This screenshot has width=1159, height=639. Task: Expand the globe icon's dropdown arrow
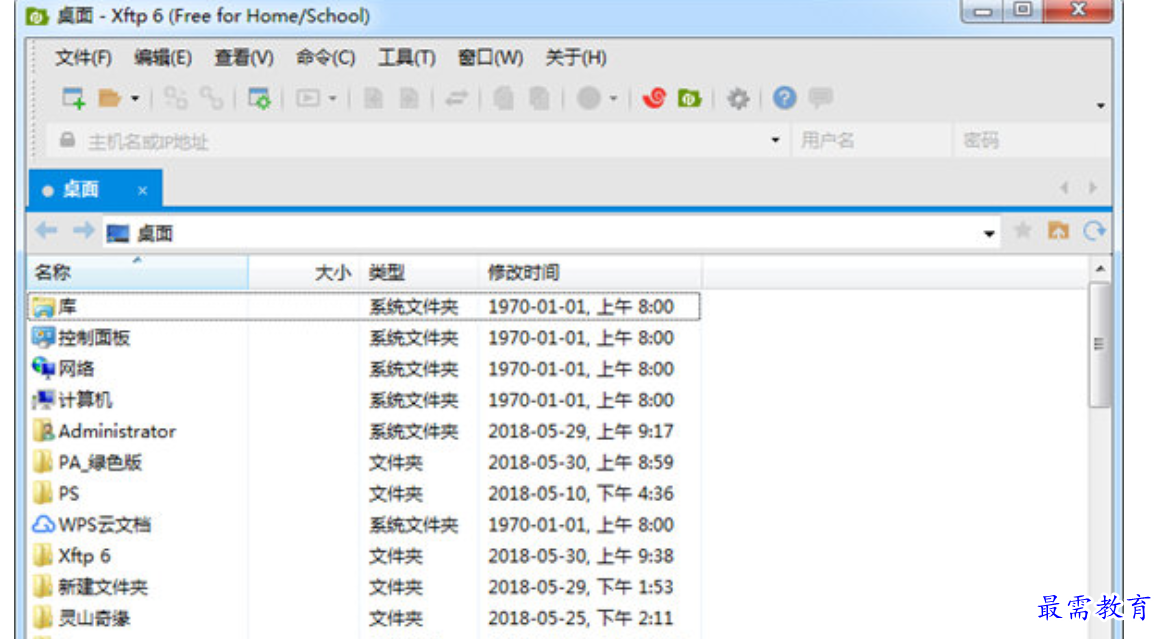tap(614, 98)
